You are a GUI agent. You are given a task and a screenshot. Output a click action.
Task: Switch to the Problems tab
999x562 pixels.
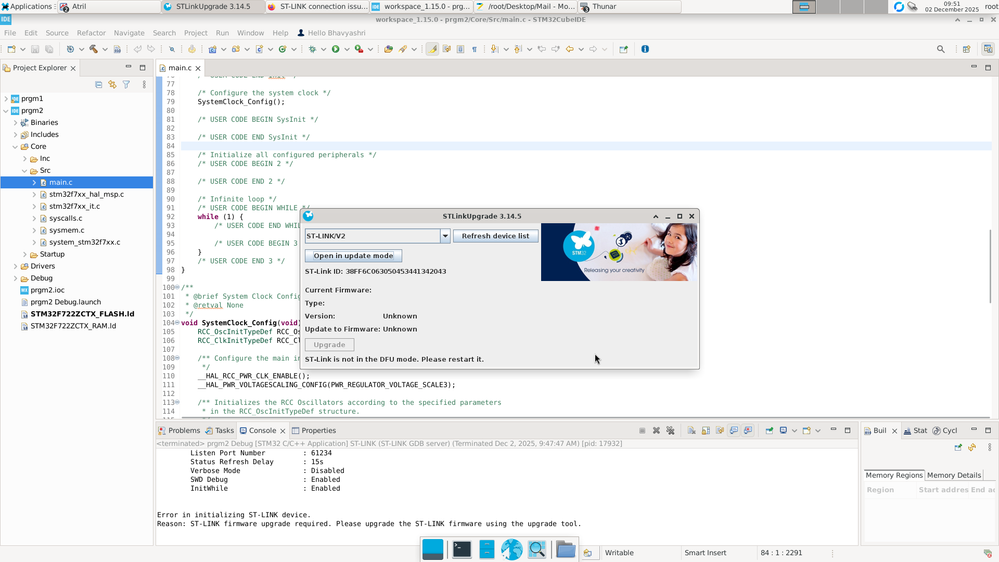178,431
